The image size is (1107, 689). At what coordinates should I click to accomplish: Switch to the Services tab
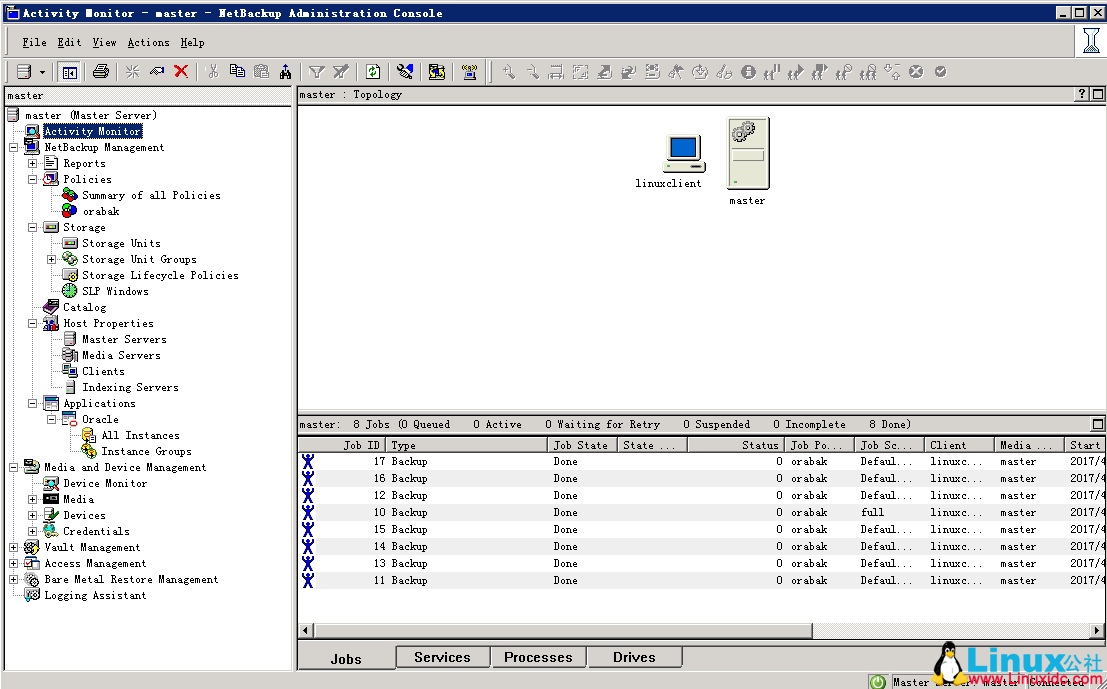click(442, 657)
